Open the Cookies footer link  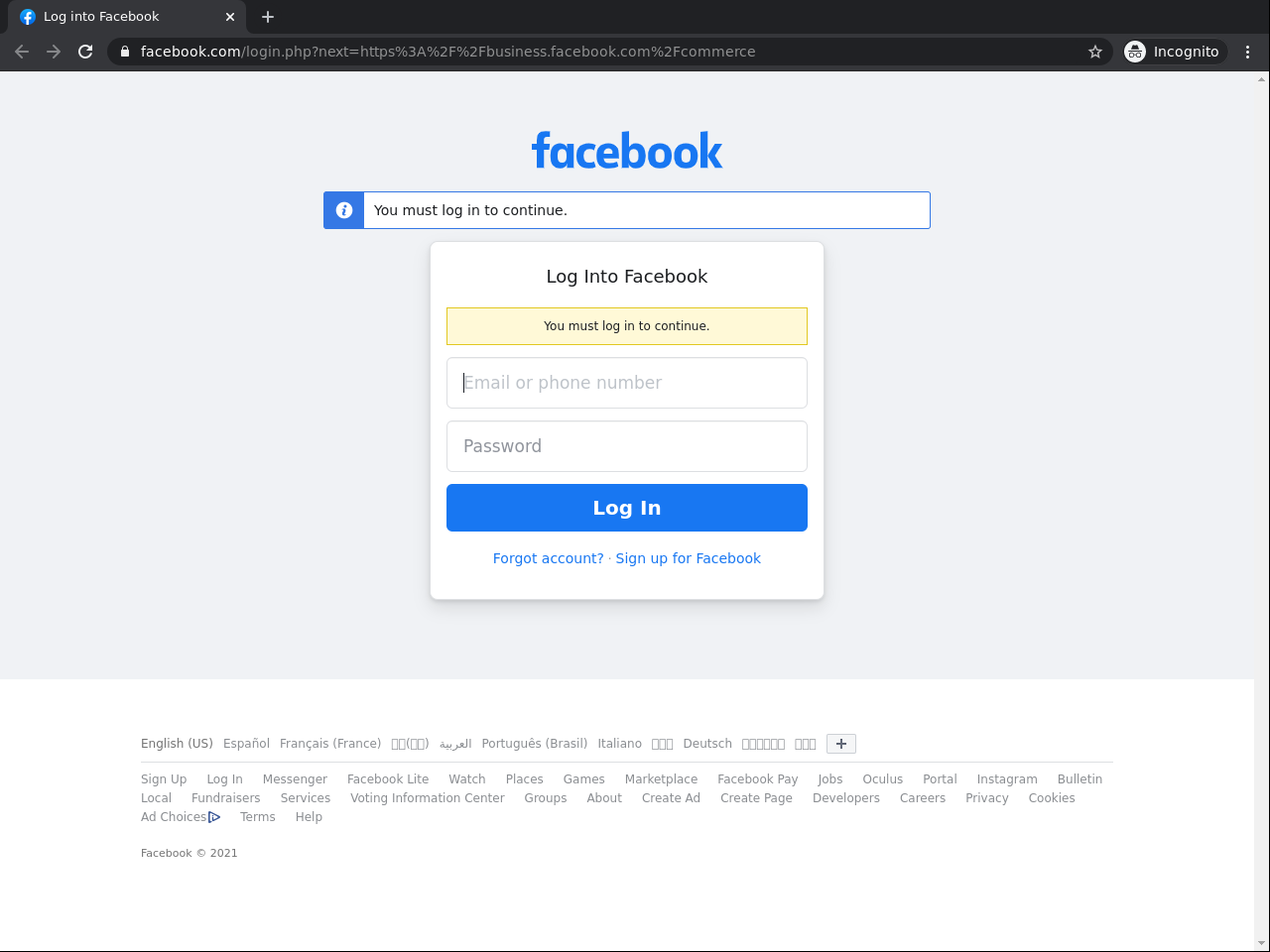coord(1052,798)
